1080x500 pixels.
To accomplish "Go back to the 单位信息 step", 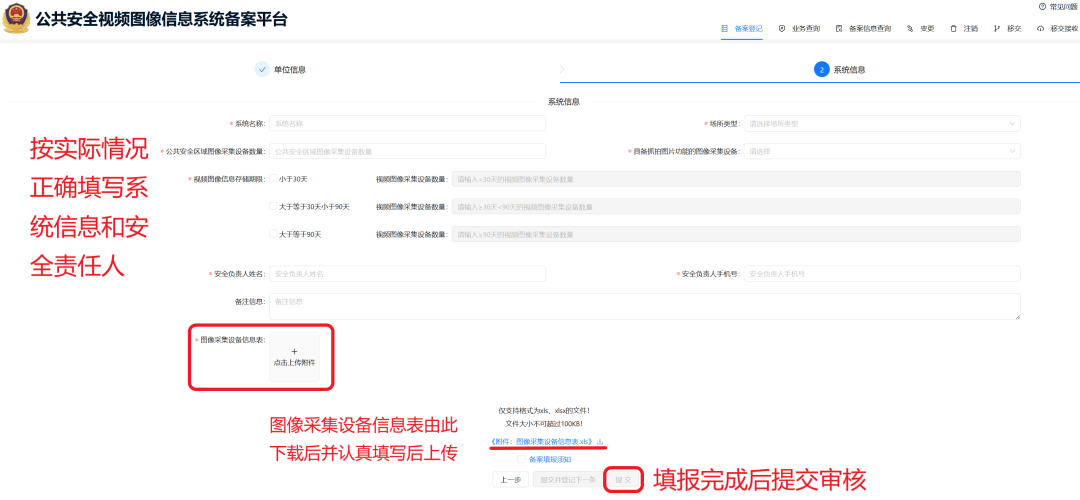I will click(x=290, y=70).
